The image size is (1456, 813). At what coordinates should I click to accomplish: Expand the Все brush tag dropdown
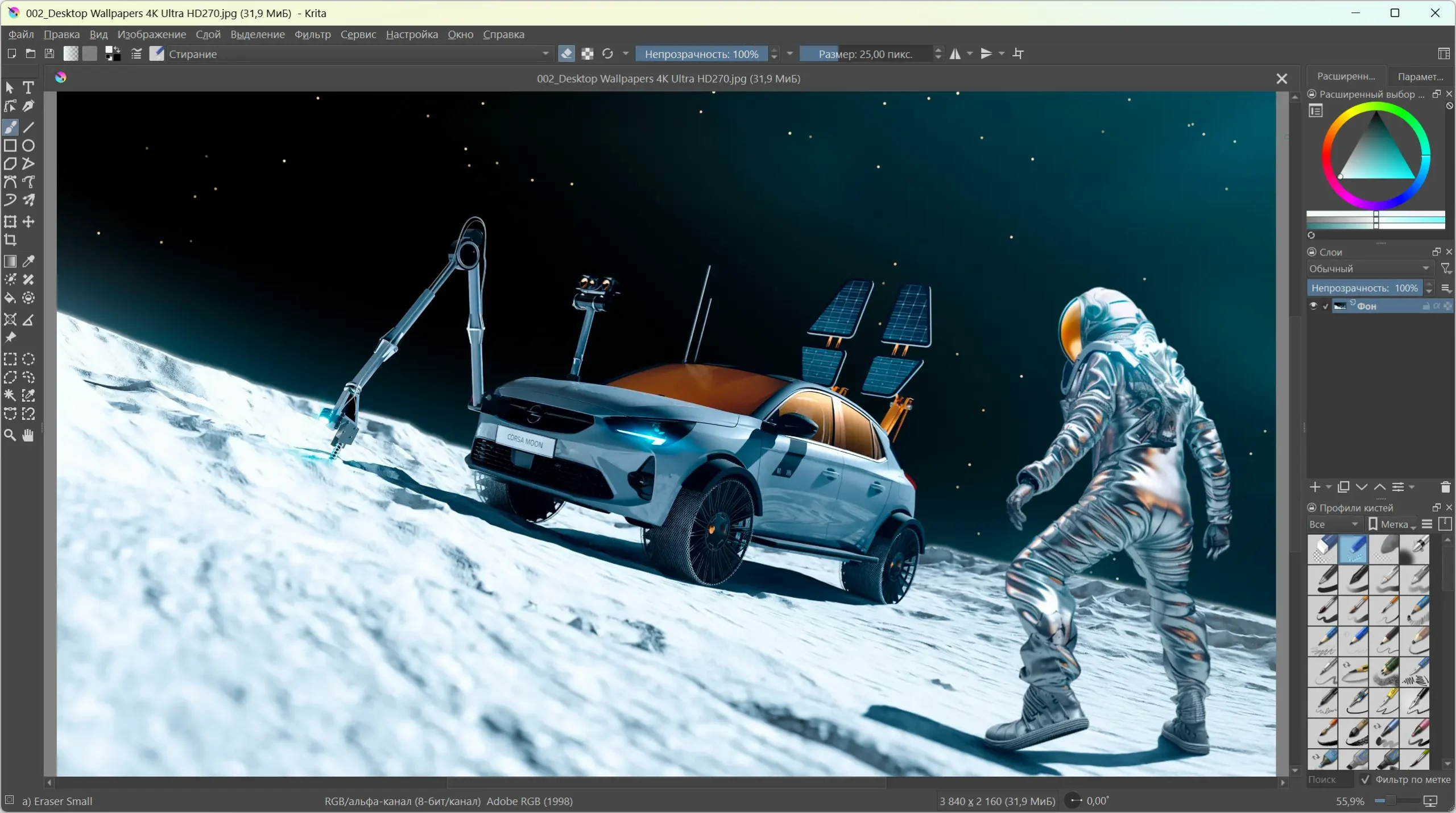coord(1334,525)
